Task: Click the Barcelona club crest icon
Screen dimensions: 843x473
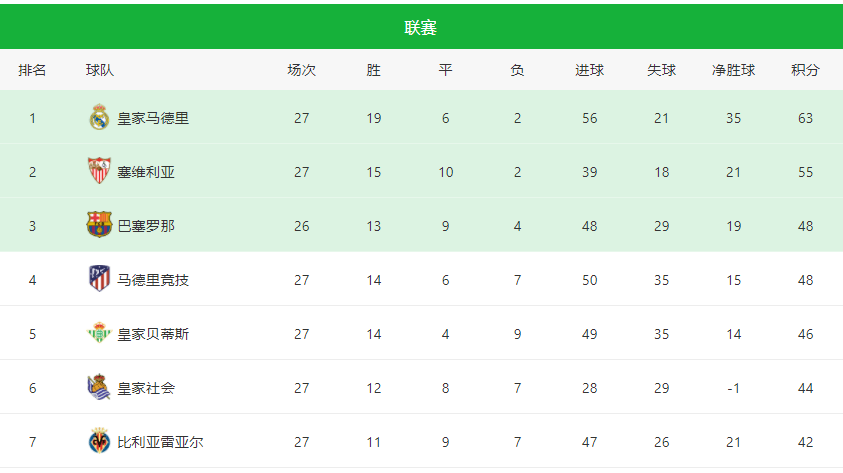Action: (99, 225)
